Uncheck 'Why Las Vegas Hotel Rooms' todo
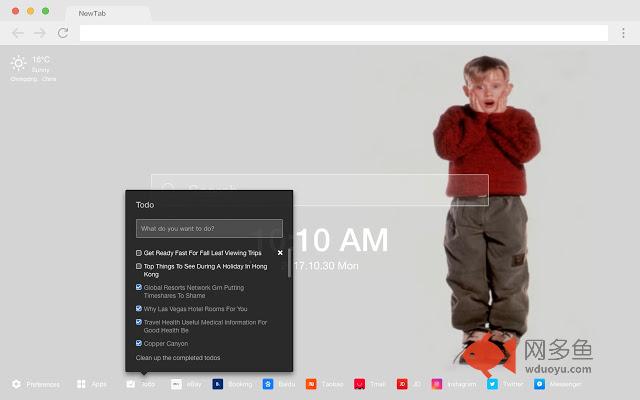 pos(139,309)
